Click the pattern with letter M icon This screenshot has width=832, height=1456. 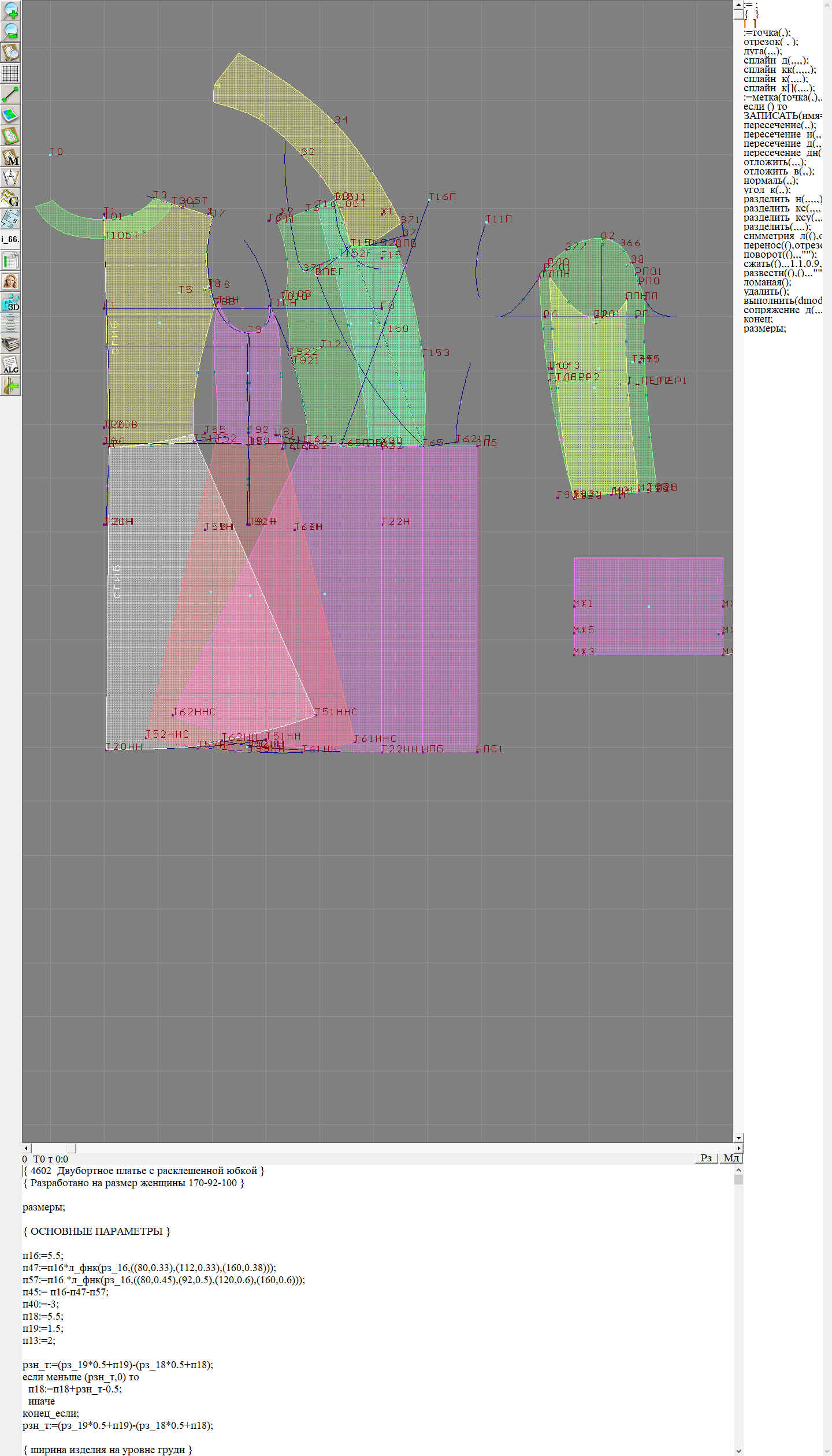(10, 157)
